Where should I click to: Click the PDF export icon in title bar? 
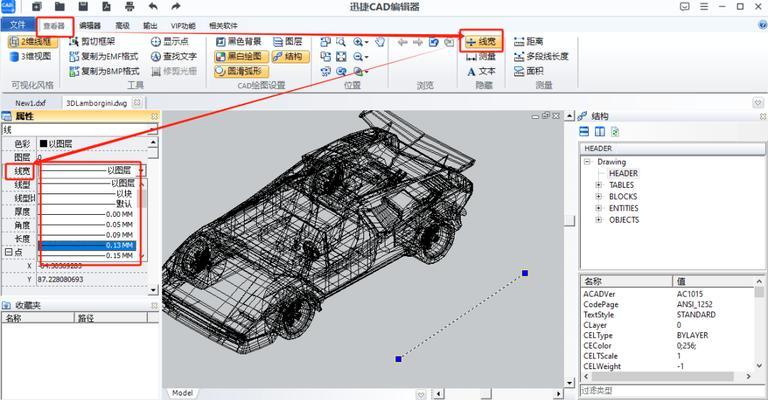pos(106,7)
